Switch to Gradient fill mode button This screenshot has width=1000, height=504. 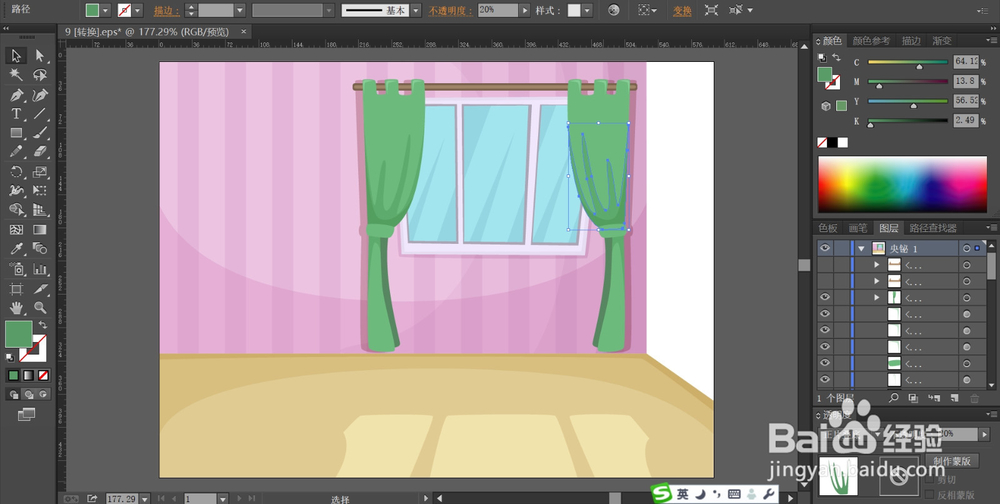28,376
